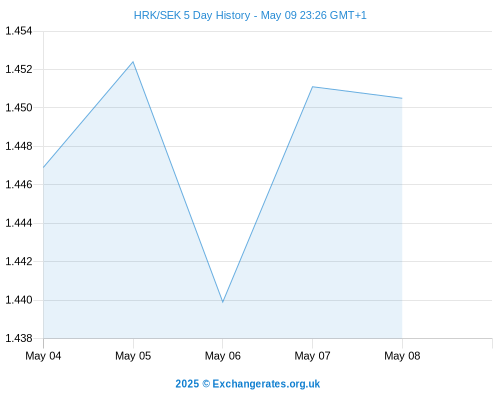
Task: Click the 1.452 y-axis label
Action: [x=19, y=69]
